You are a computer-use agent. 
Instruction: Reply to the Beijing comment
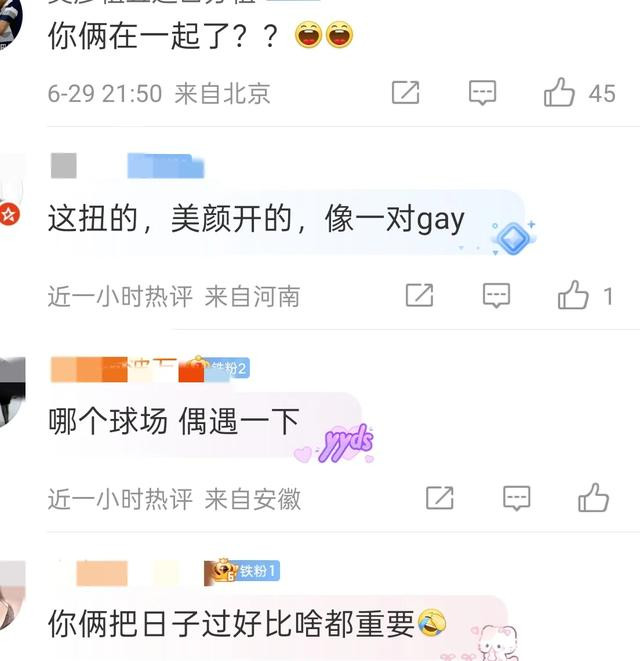point(482,92)
